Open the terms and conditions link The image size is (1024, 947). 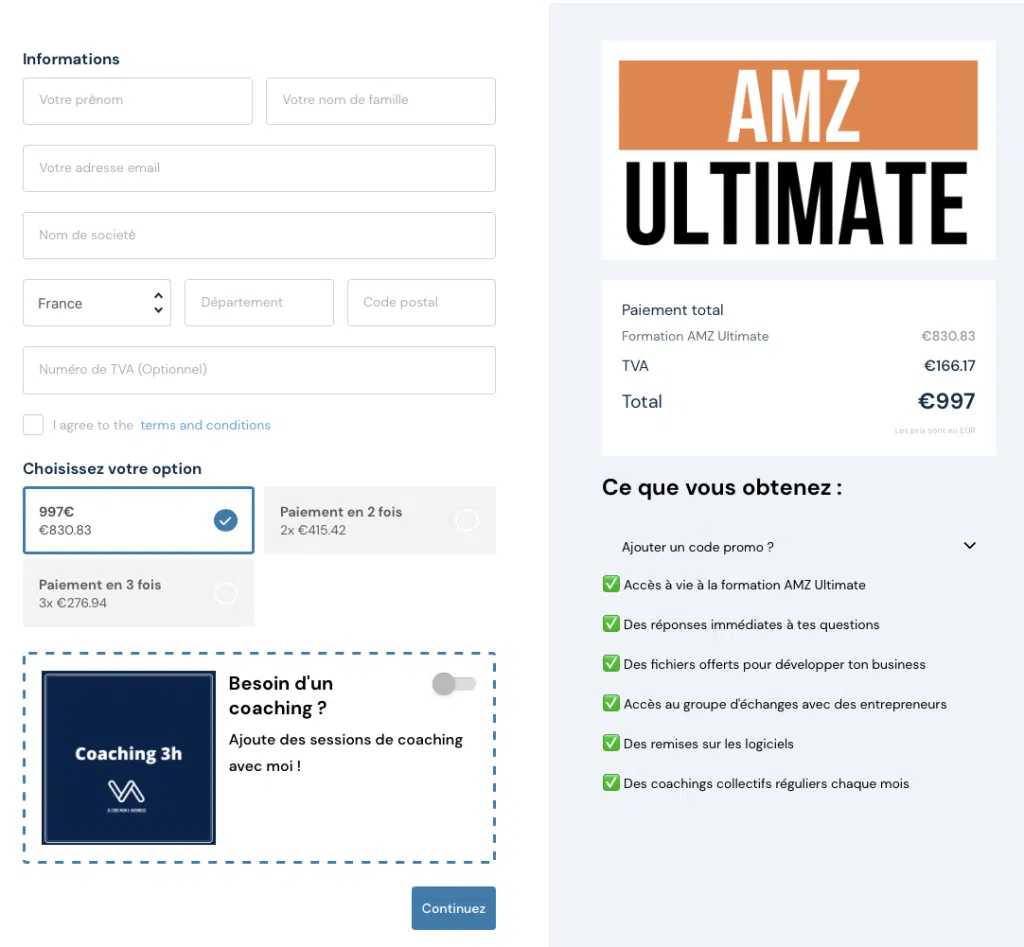(205, 425)
